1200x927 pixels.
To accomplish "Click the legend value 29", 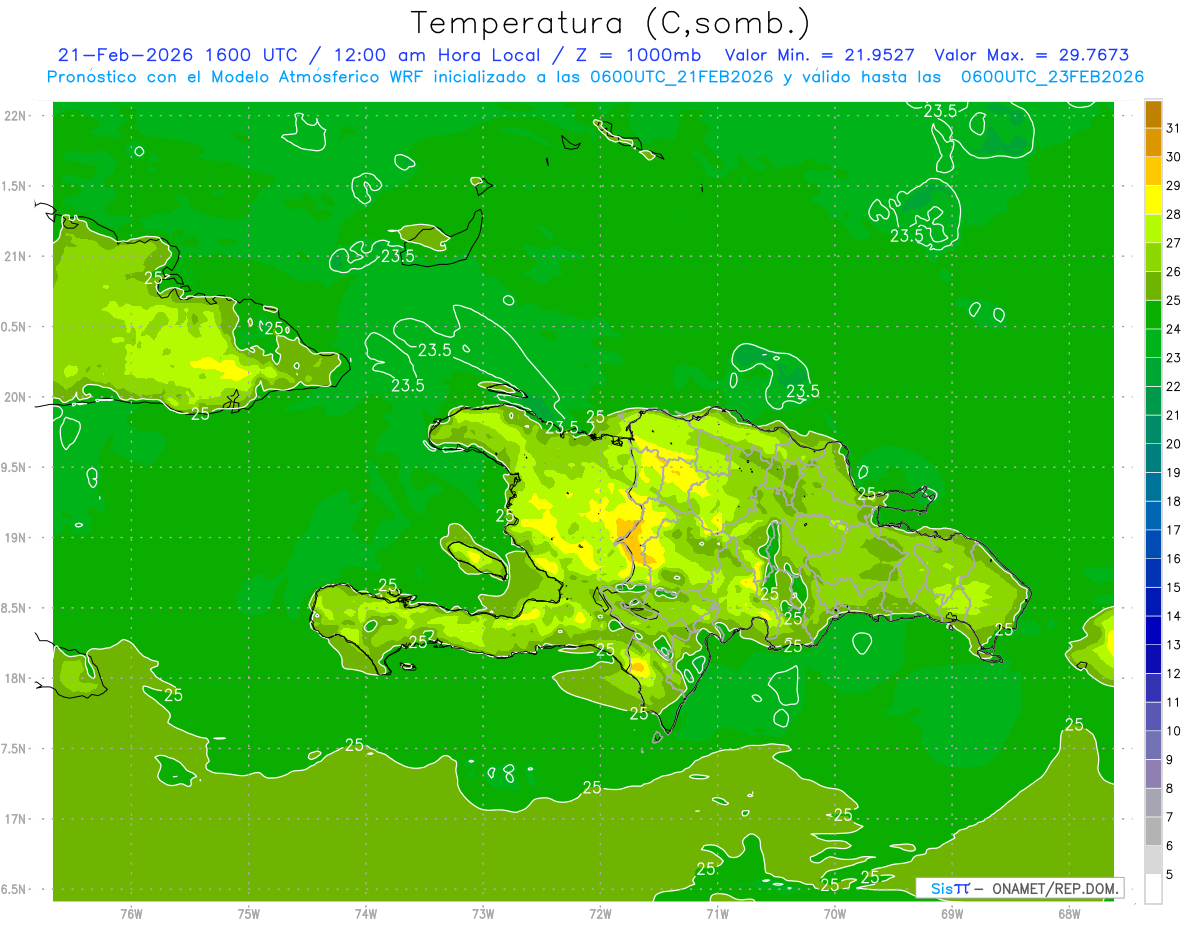I will [1173, 186].
